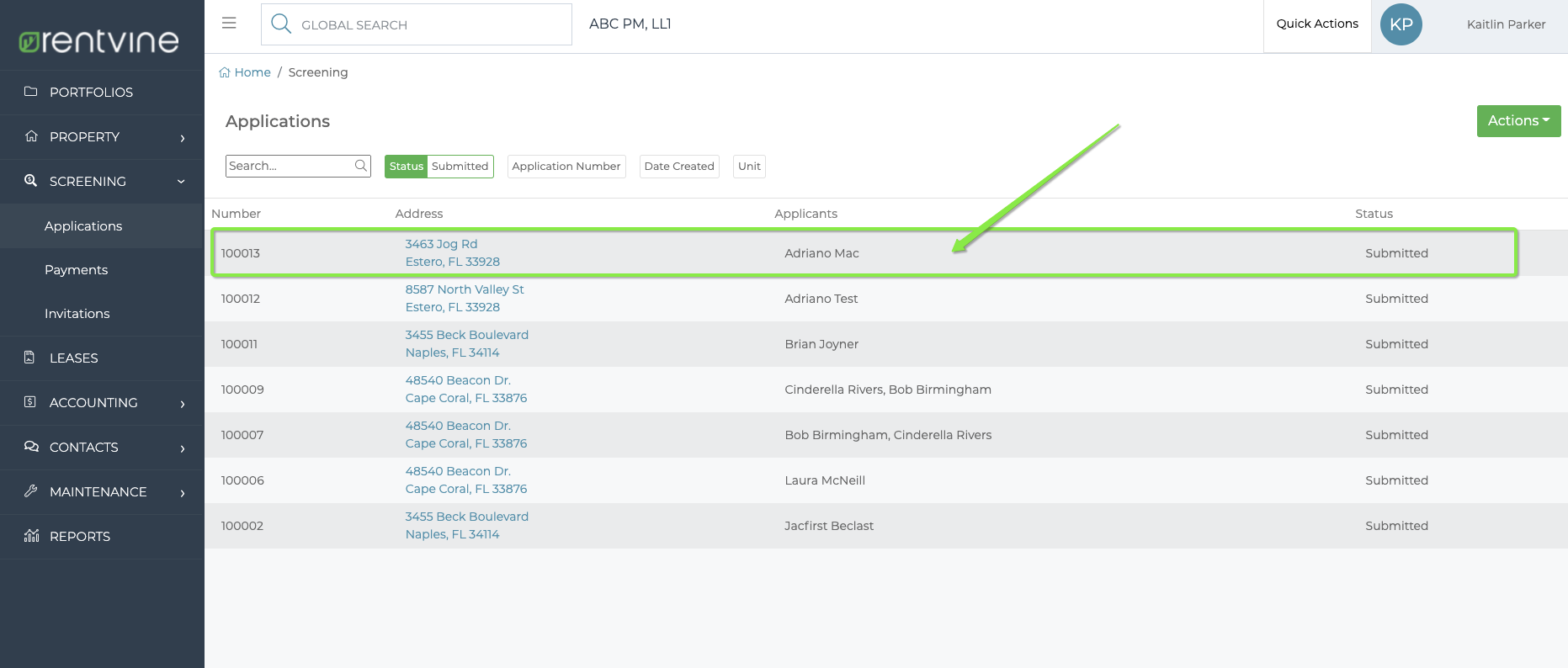Click the Portfolios folder icon
This screenshot has height=668, width=1568.
[x=31, y=92]
